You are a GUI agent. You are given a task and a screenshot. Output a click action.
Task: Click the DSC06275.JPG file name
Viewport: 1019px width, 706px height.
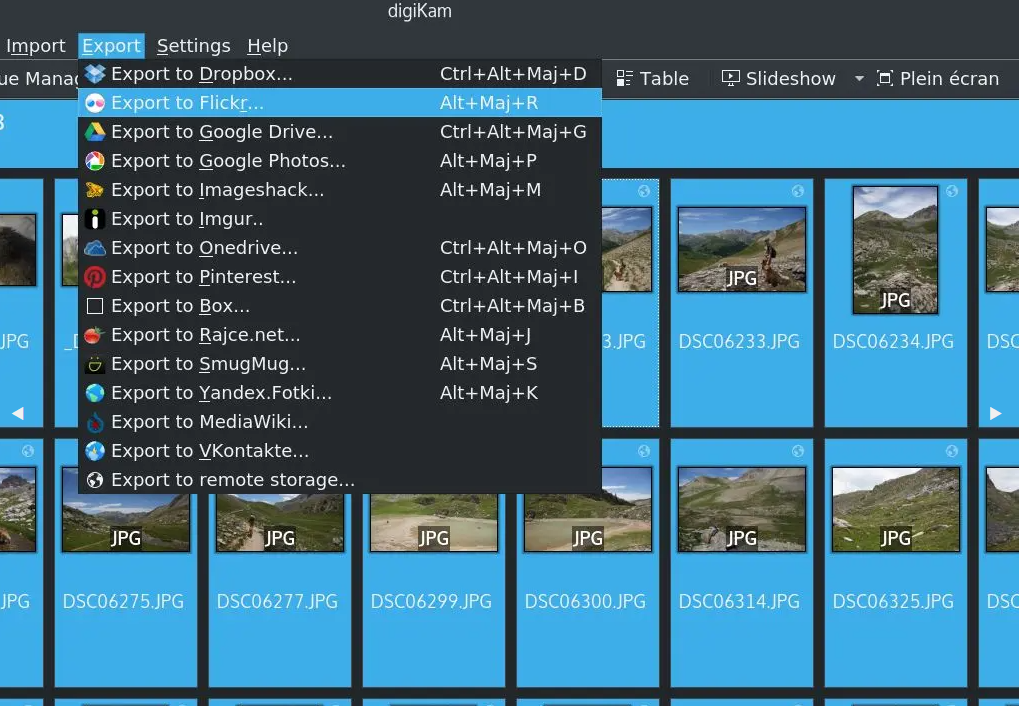123,602
